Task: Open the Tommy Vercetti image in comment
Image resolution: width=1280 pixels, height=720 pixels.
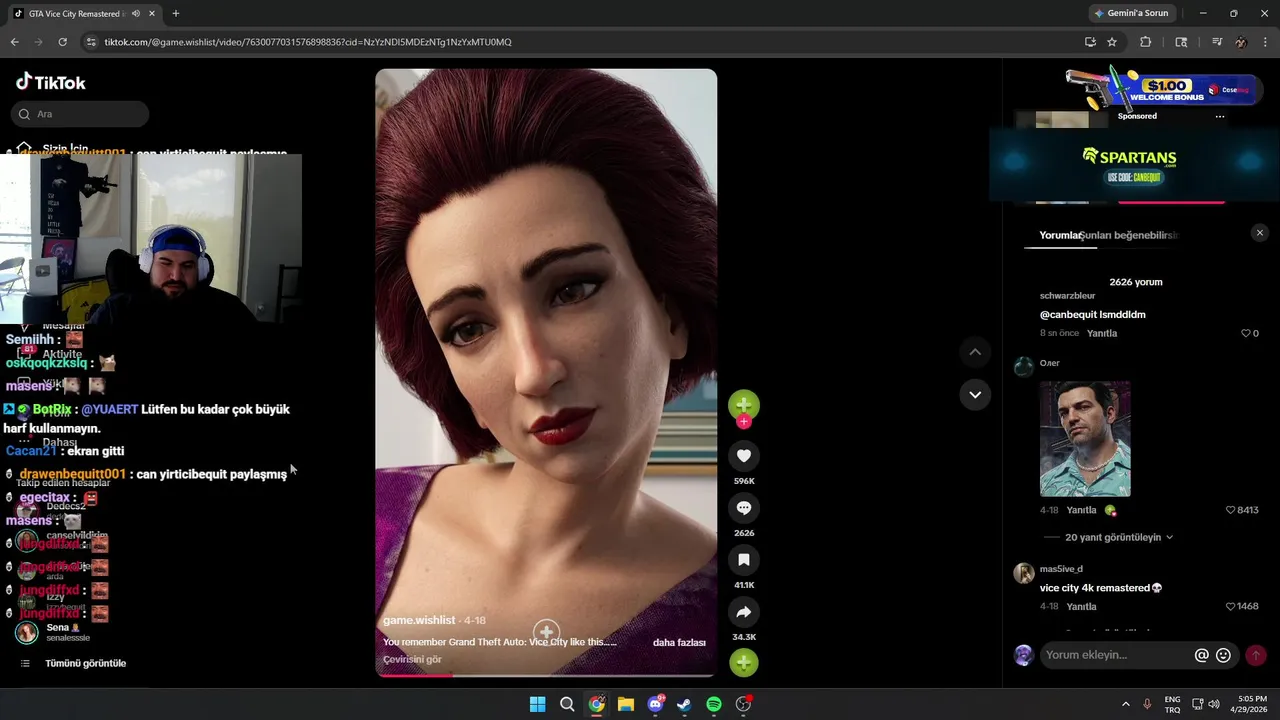Action: [x=1085, y=438]
